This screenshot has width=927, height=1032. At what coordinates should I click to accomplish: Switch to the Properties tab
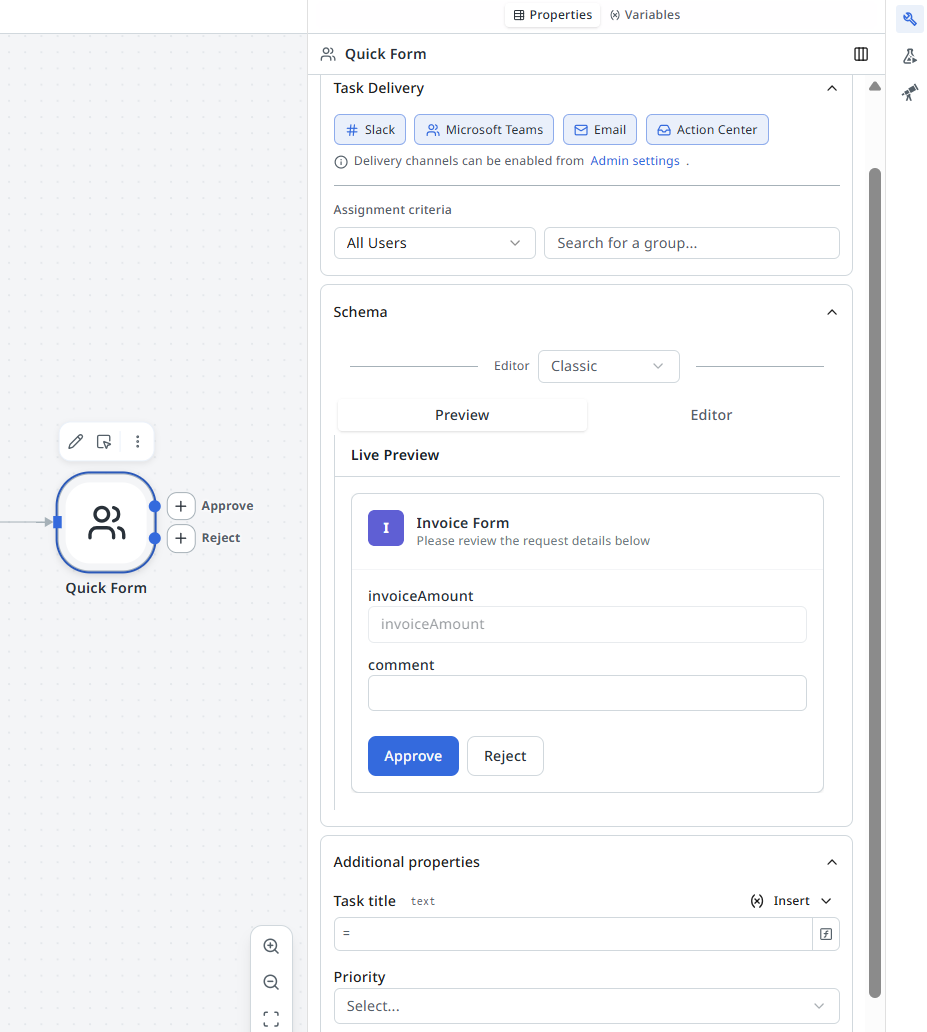click(x=552, y=14)
